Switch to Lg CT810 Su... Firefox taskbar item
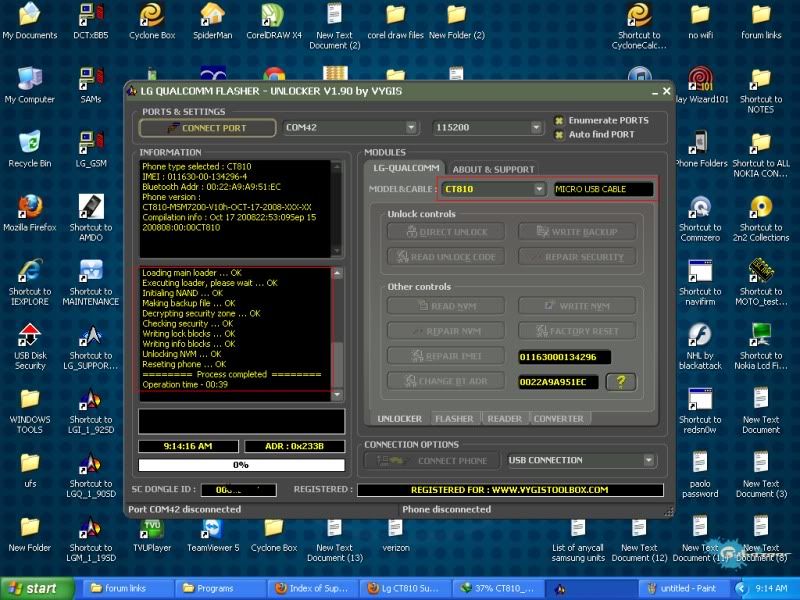Screen dimensions: 800x600 [405, 588]
